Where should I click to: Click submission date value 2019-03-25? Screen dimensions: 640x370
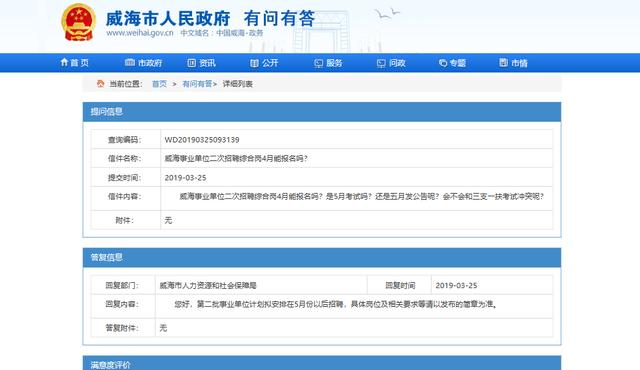tap(185, 178)
